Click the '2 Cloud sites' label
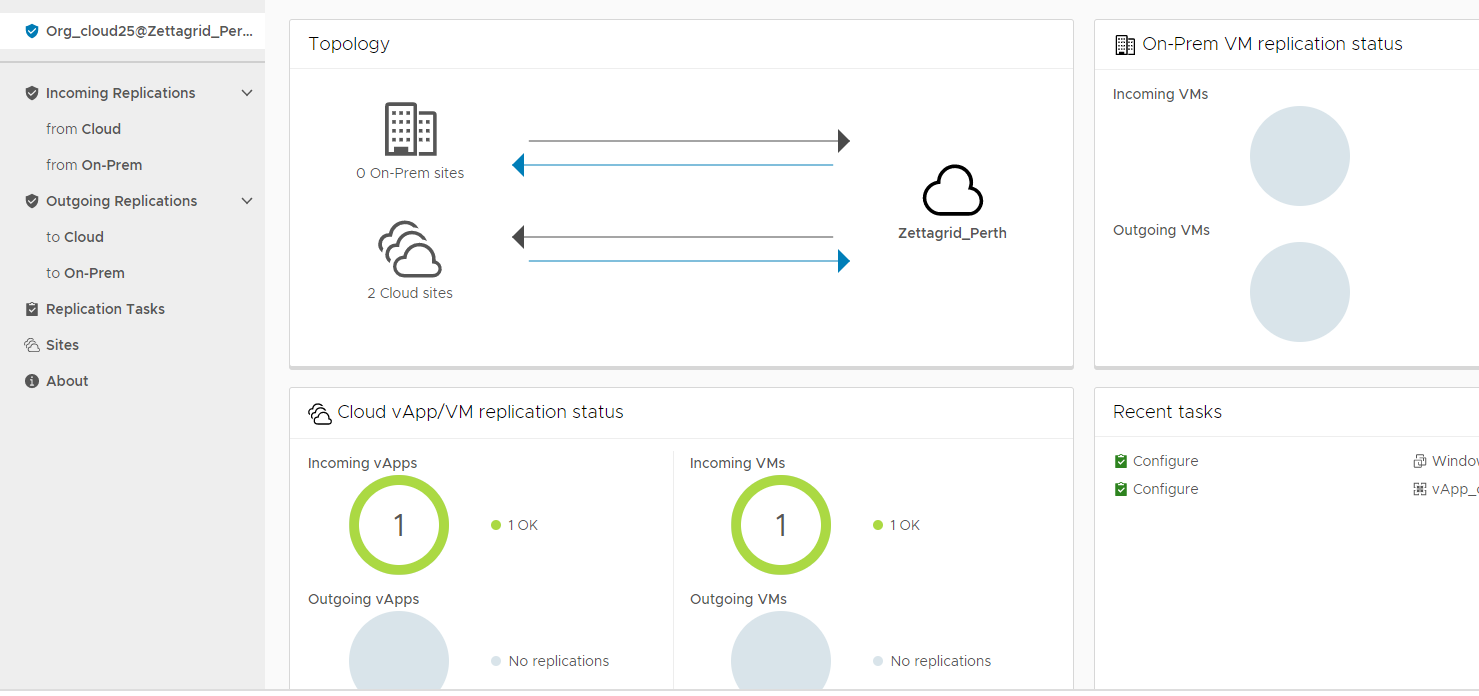1479x696 pixels. (410, 293)
